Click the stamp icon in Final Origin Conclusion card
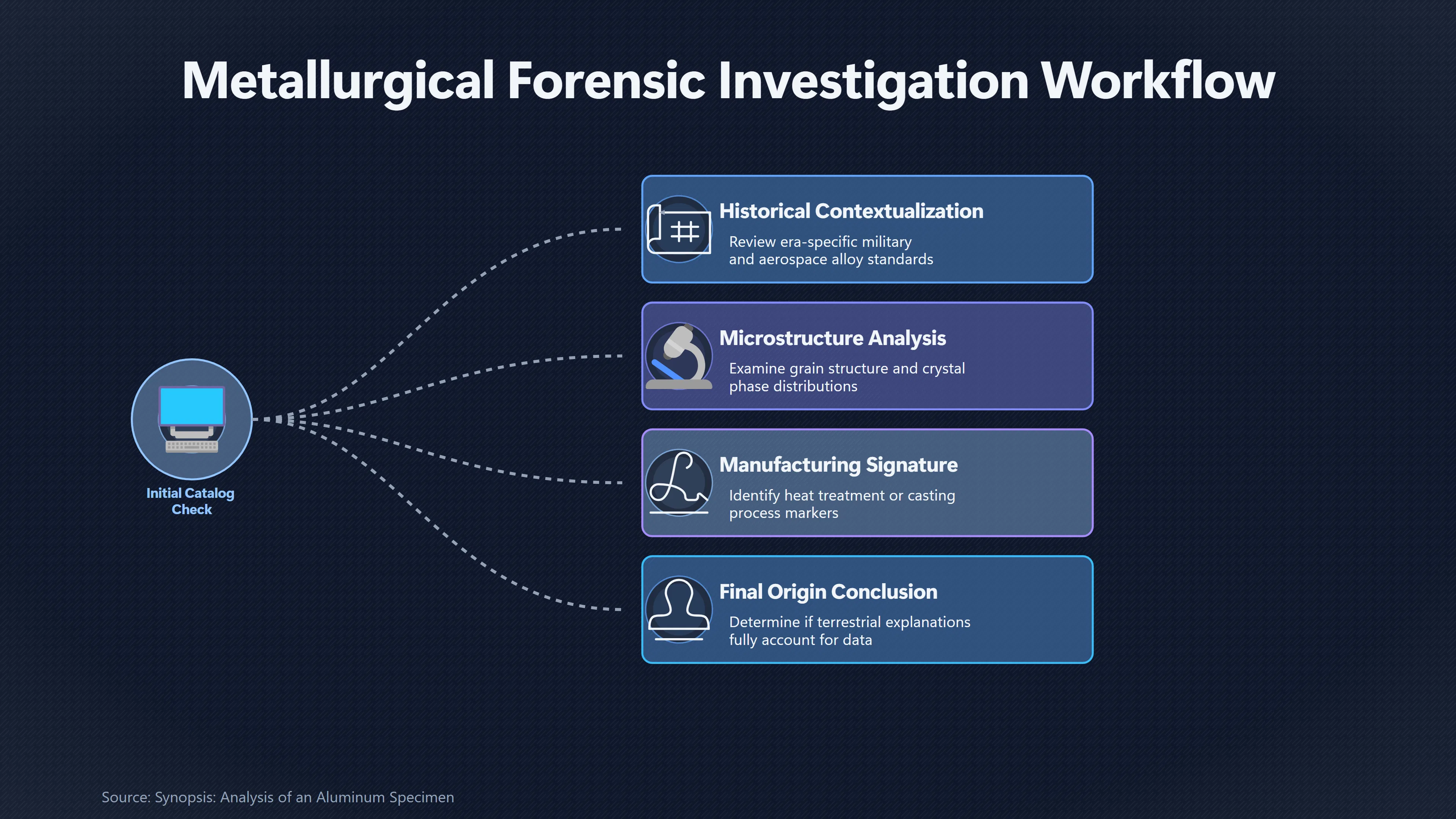This screenshot has height=819, width=1456. point(679,609)
